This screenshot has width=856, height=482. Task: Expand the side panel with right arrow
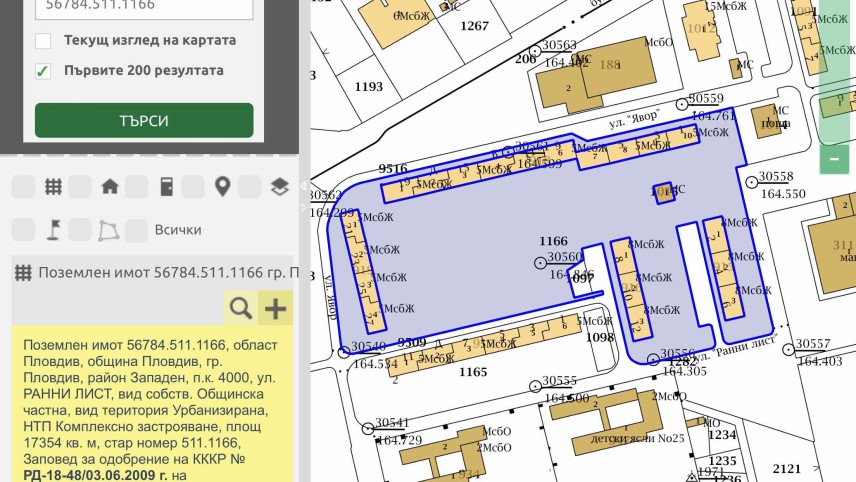click(304, 207)
